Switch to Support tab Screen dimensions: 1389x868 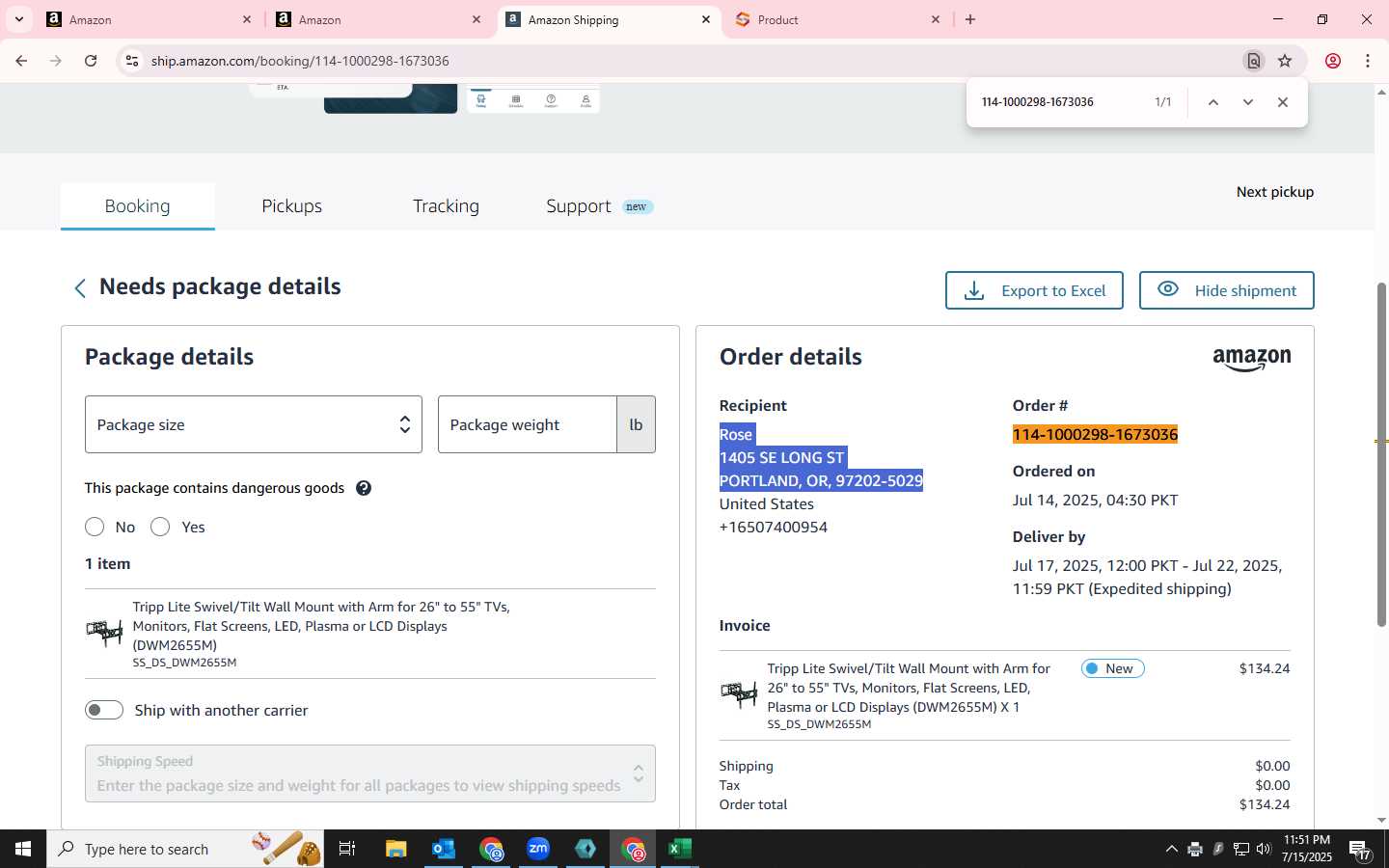[599, 206]
